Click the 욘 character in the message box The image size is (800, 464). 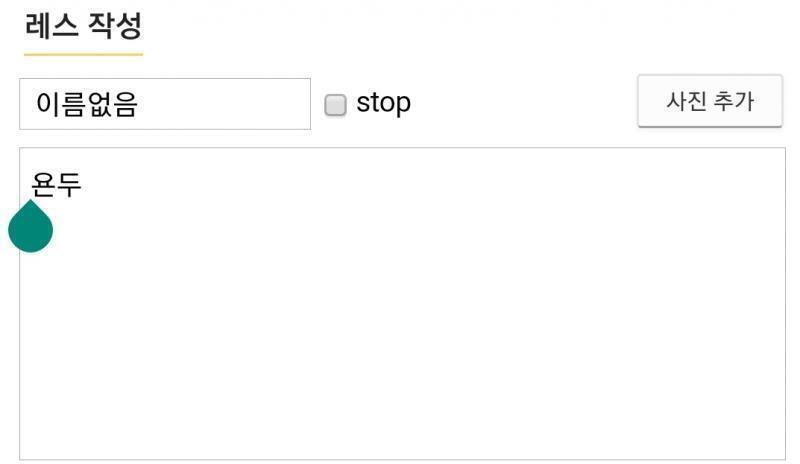click(43, 184)
